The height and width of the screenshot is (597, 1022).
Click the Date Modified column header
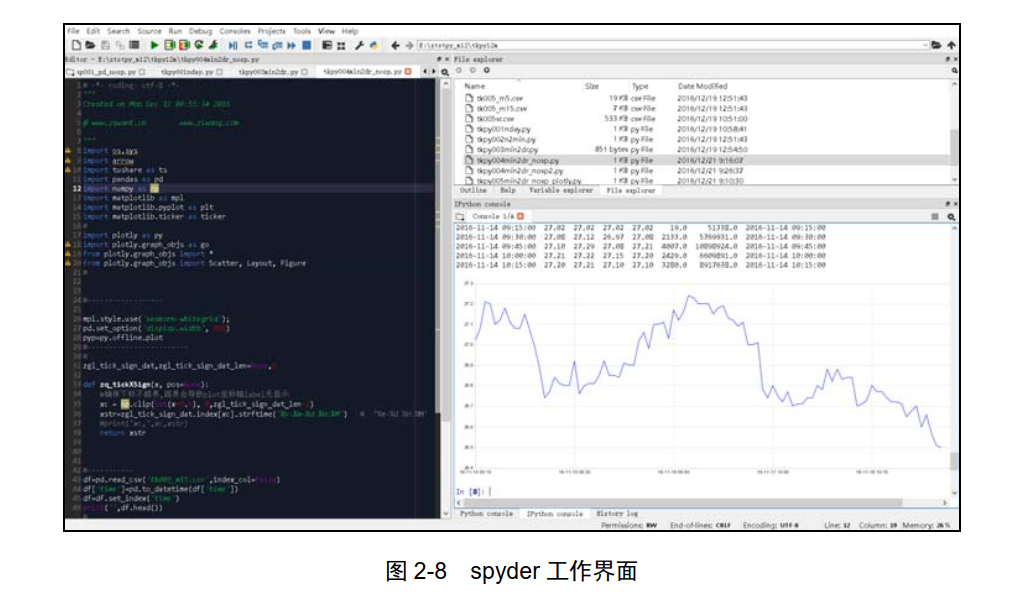(703, 86)
